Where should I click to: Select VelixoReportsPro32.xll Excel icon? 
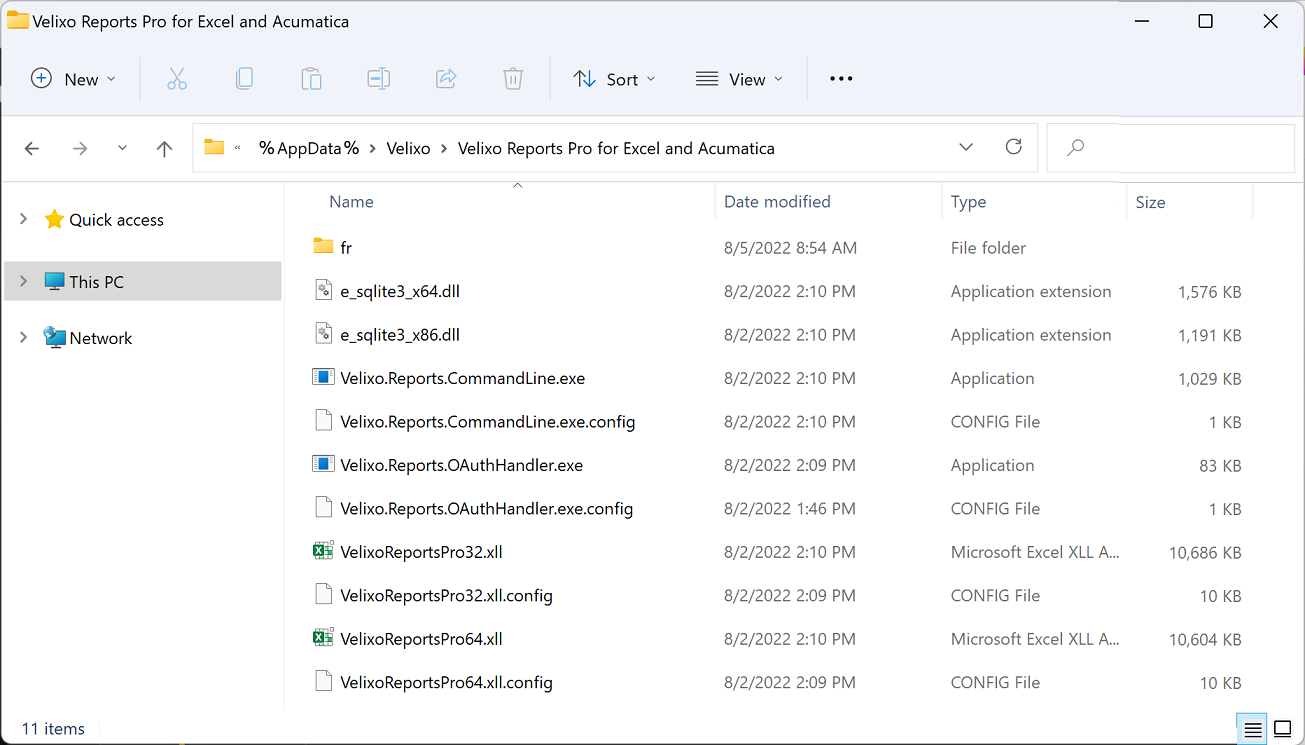[323, 551]
